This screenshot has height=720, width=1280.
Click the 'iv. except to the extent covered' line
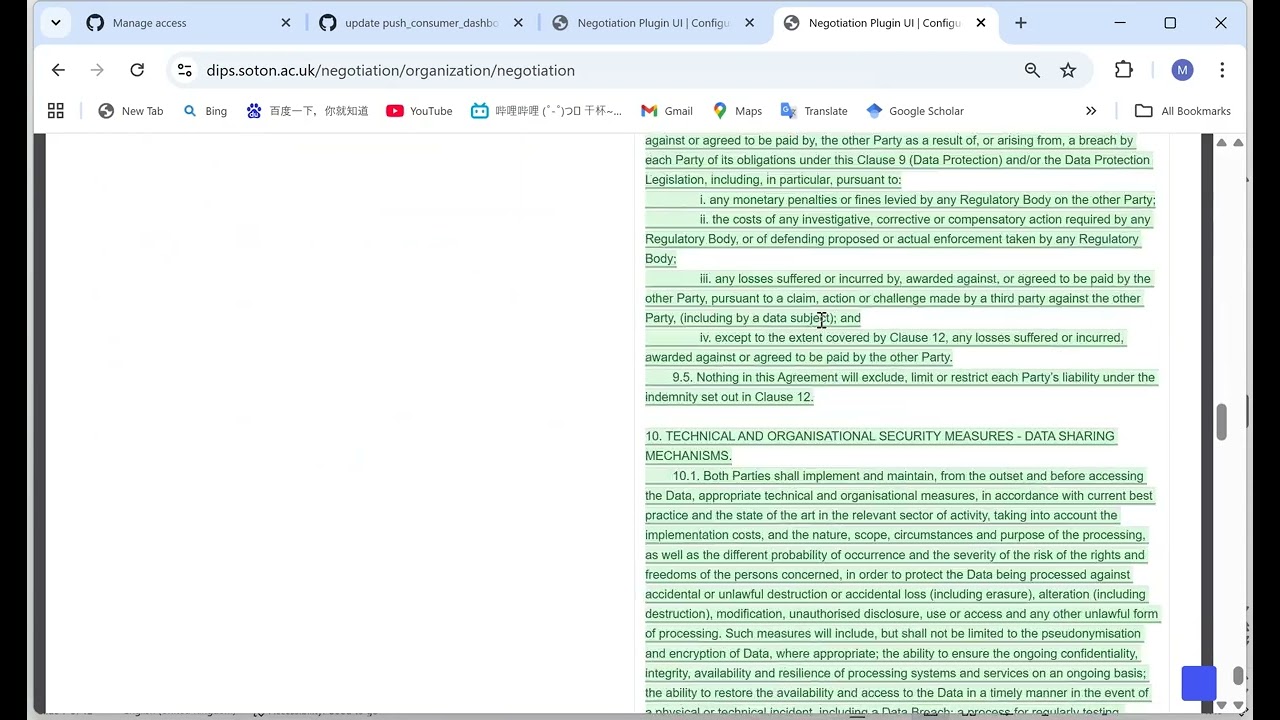pyautogui.click(x=912, y=338)
